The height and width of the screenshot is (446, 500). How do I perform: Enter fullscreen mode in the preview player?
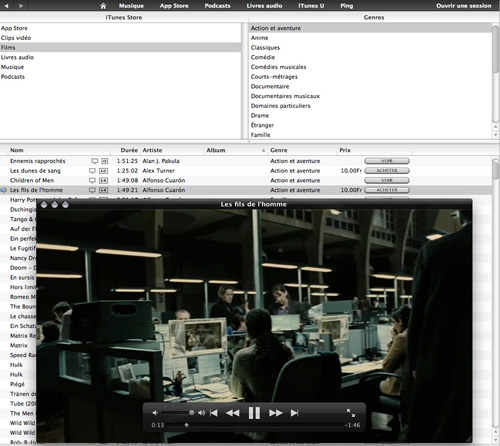351,413
